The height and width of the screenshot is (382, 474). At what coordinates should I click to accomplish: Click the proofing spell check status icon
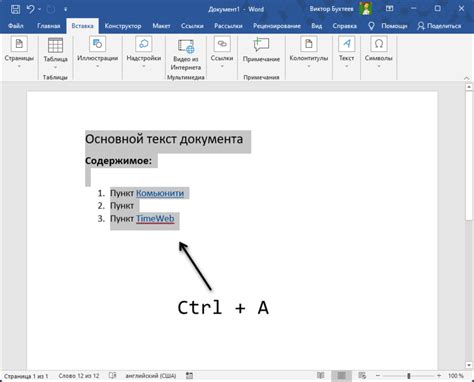(x=112, y=376)
